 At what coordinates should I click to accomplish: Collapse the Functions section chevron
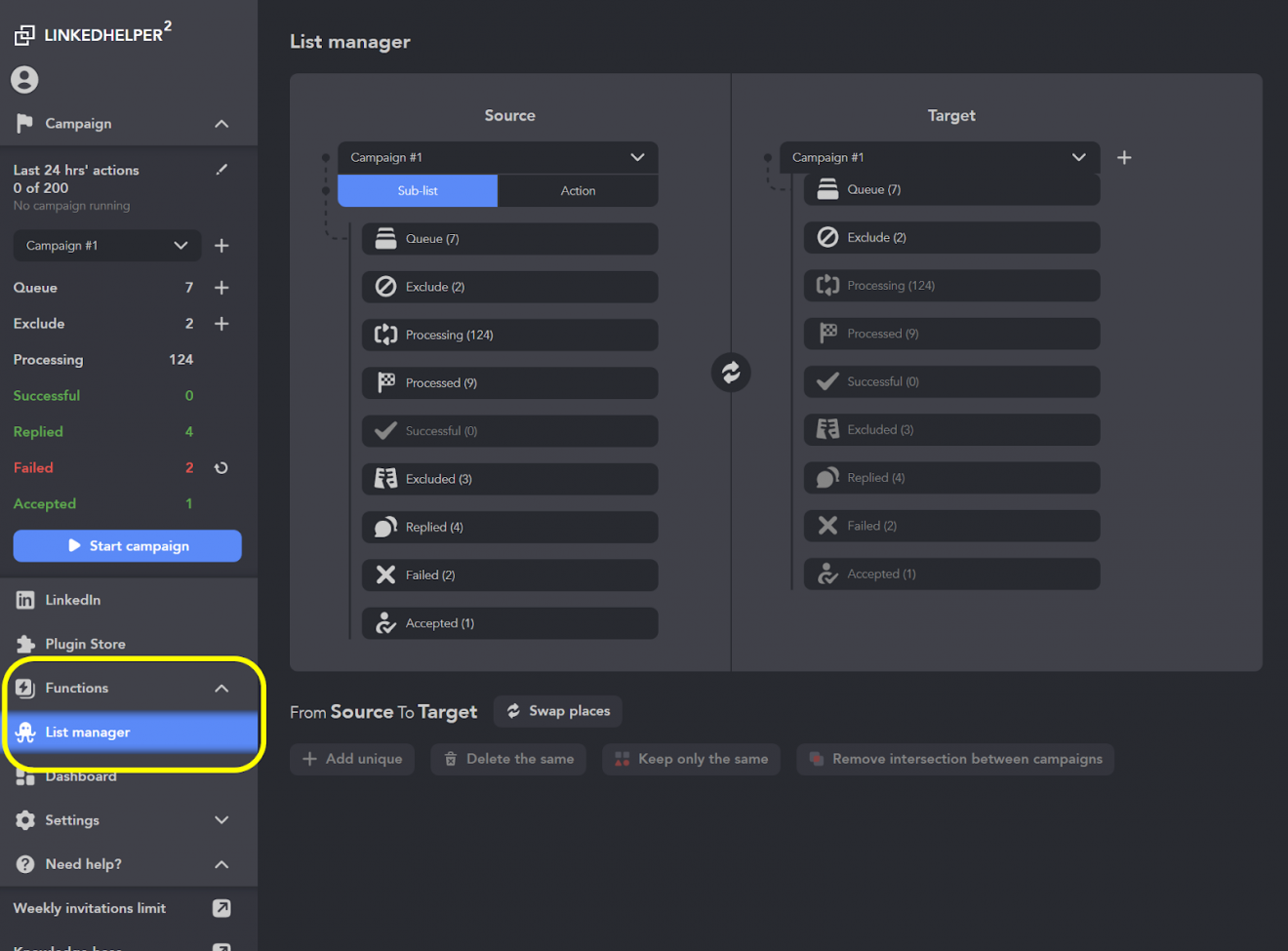[x=221, y=688]
